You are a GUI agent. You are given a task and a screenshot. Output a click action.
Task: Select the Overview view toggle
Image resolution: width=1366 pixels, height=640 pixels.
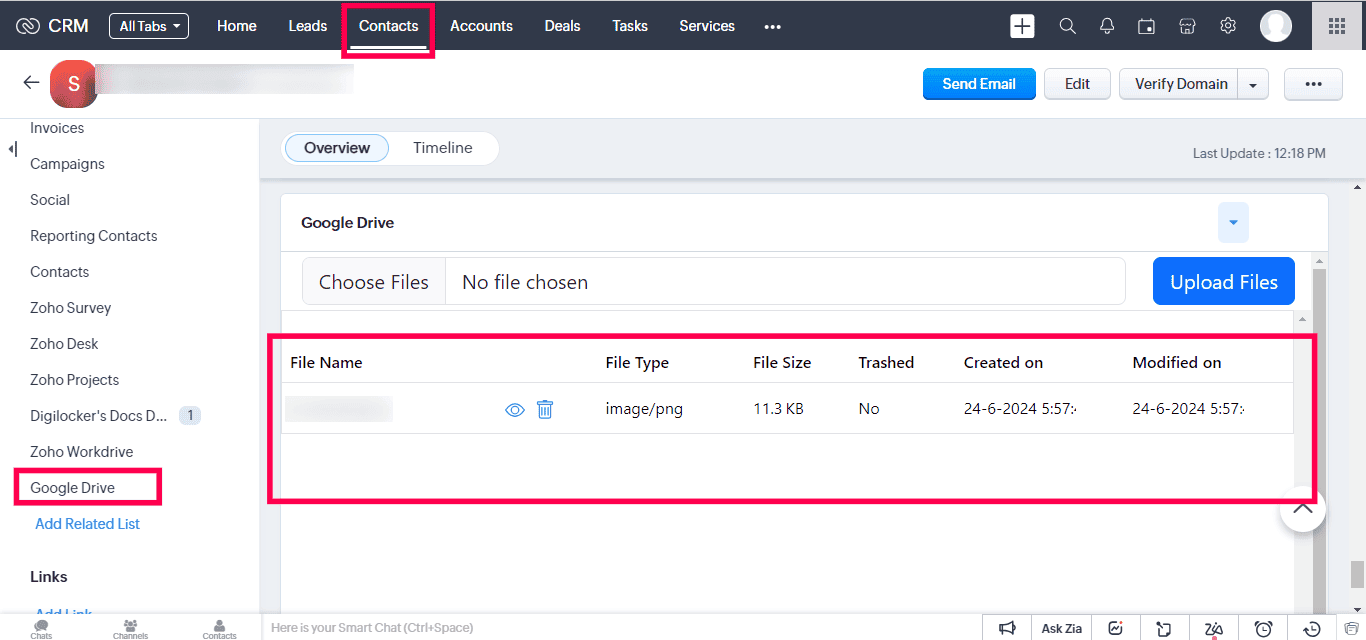(337, 148)
